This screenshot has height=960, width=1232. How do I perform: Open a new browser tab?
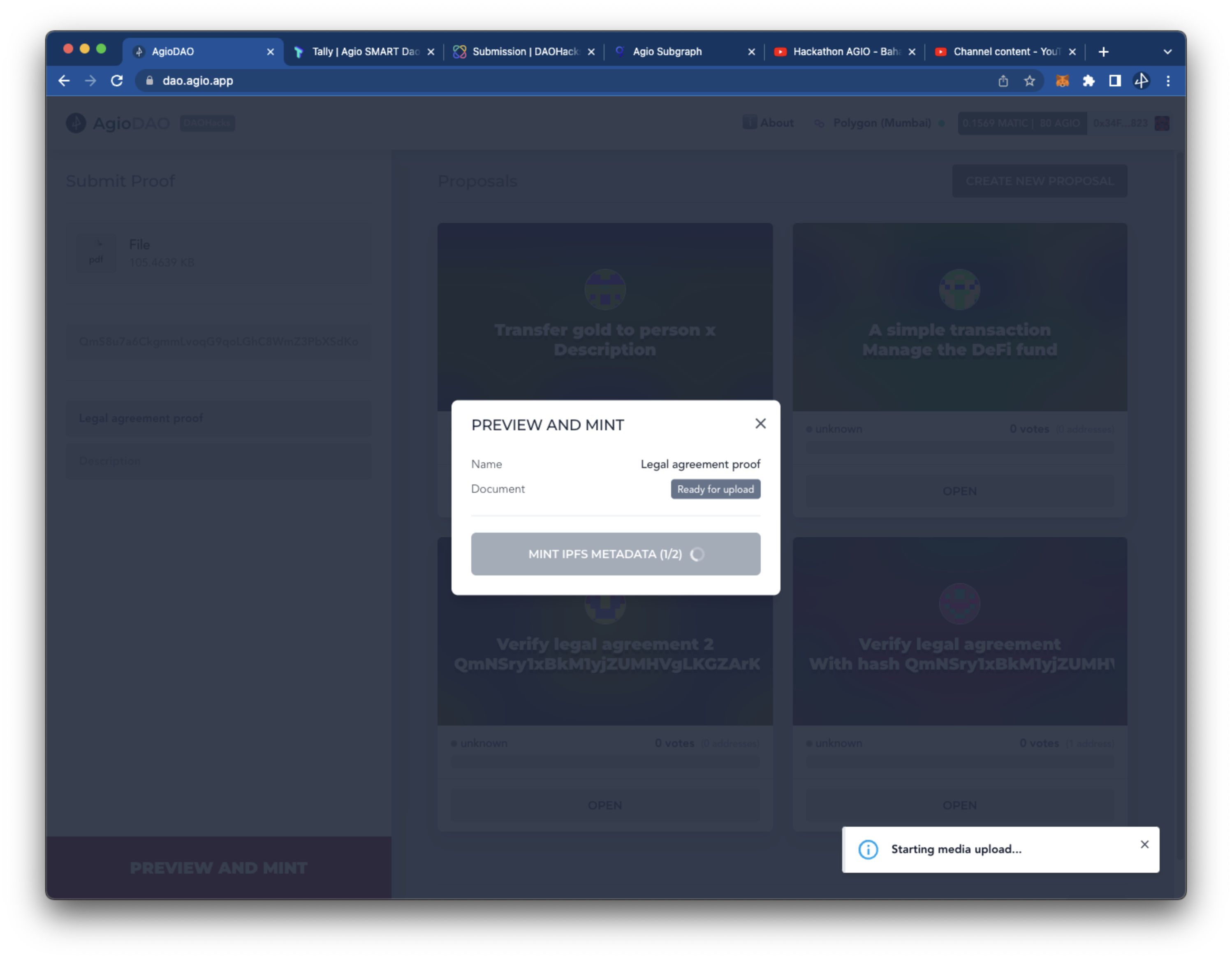click(x=1103, y=52)
